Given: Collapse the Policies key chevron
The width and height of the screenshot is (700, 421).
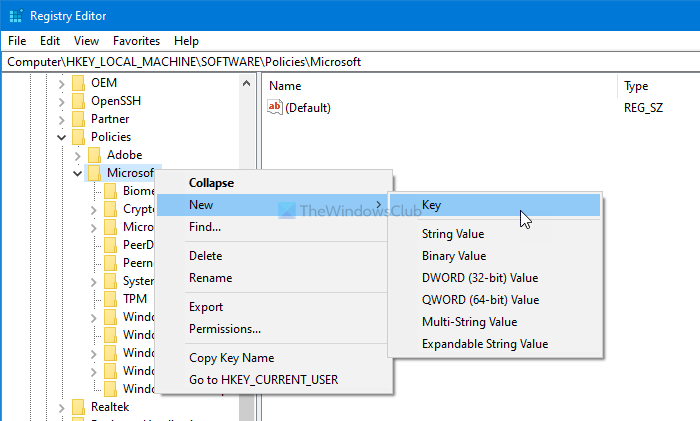Looking at the screenshot, I should [x=62, y=137].
